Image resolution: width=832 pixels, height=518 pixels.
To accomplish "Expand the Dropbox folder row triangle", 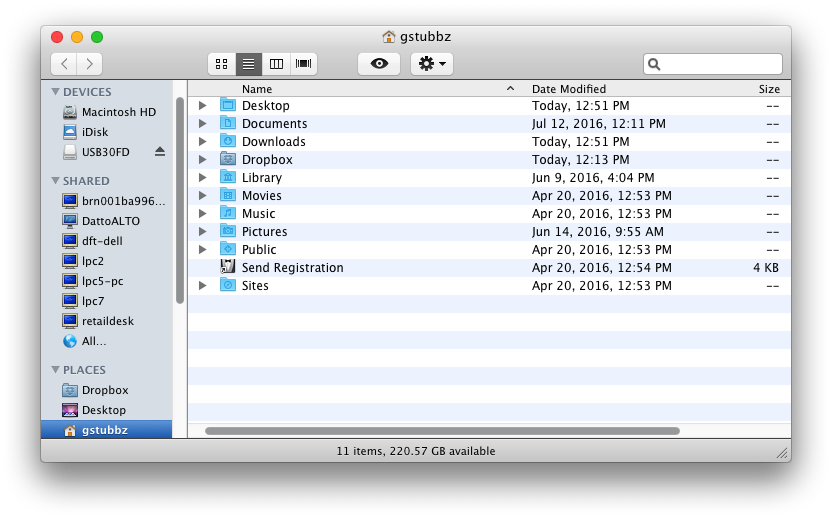I will (x=202, y=160).
